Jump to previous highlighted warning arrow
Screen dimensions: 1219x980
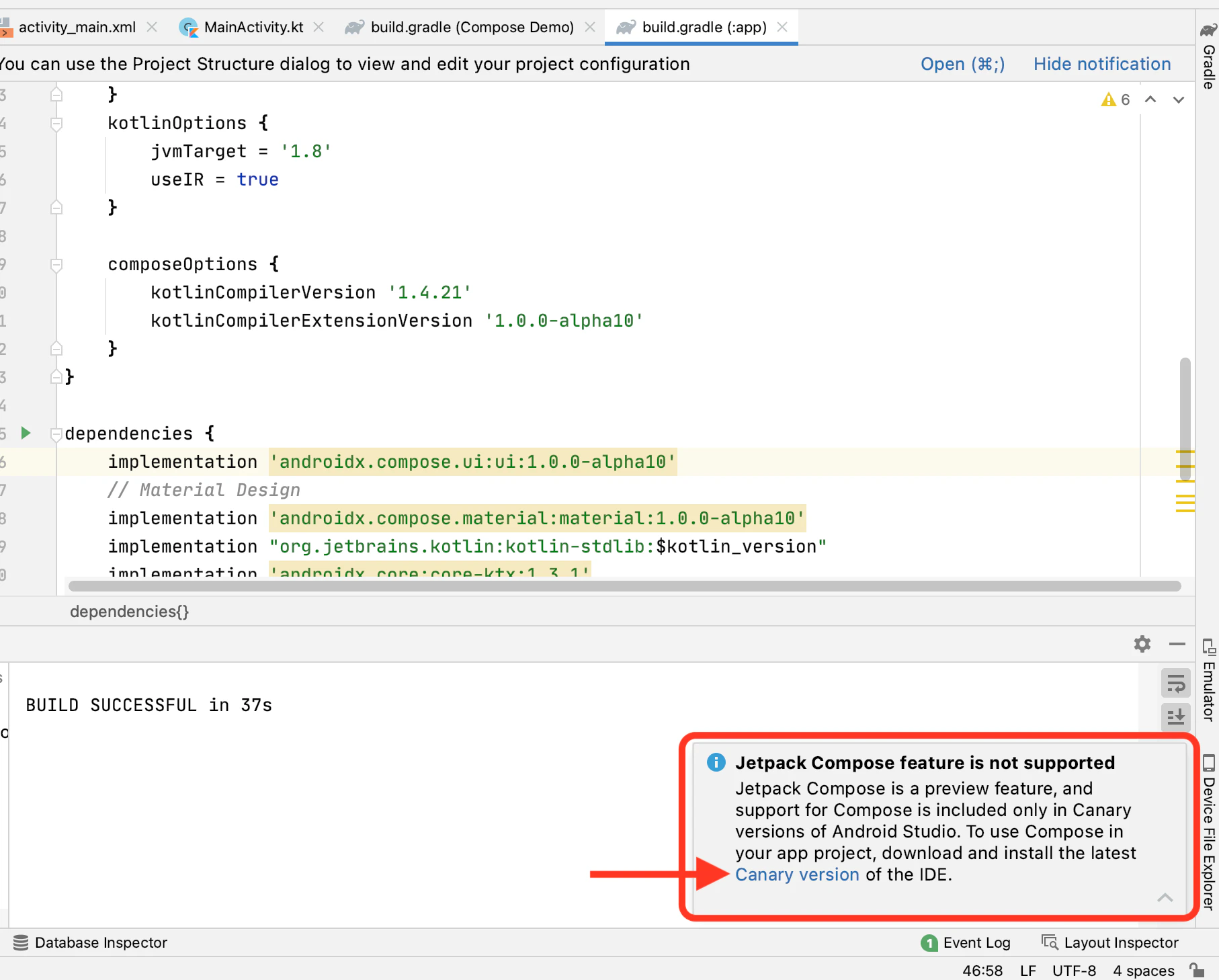point(1150,99)
